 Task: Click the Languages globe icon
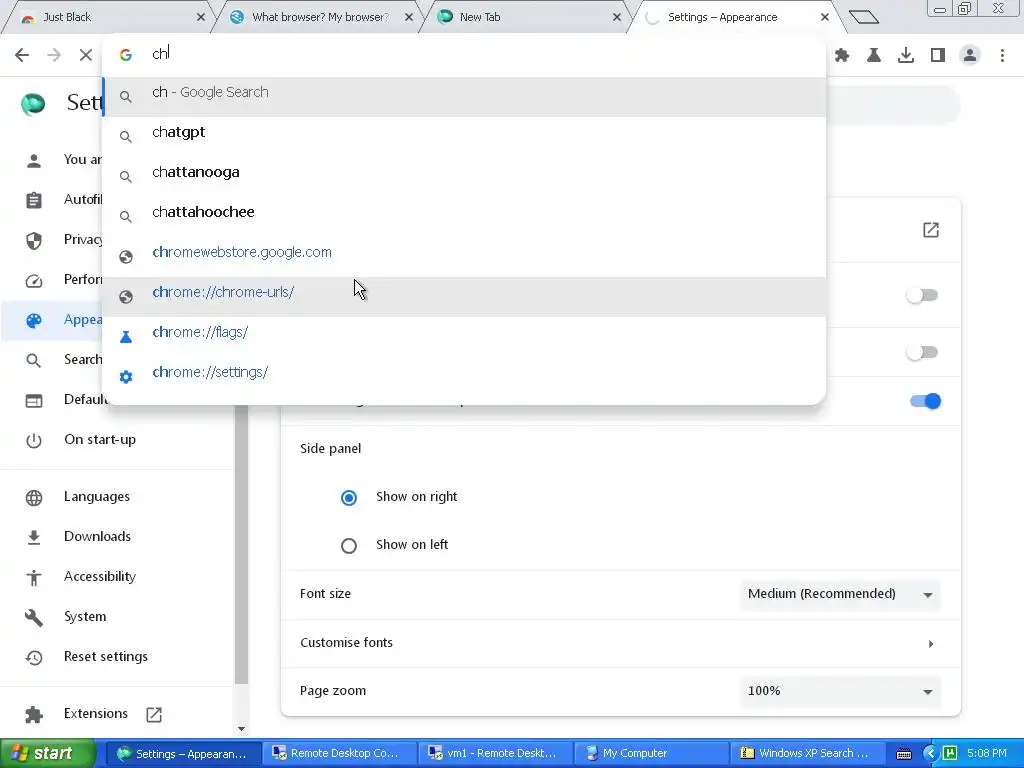(34, 498)
